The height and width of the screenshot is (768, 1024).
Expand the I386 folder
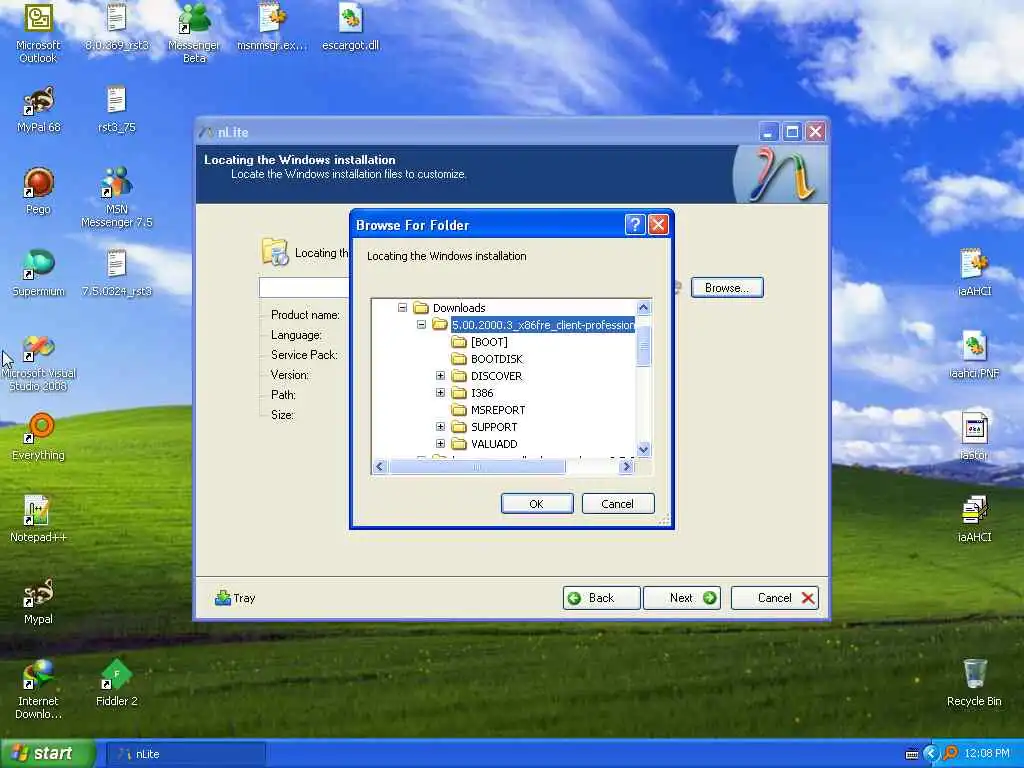(x=440, y=392)
